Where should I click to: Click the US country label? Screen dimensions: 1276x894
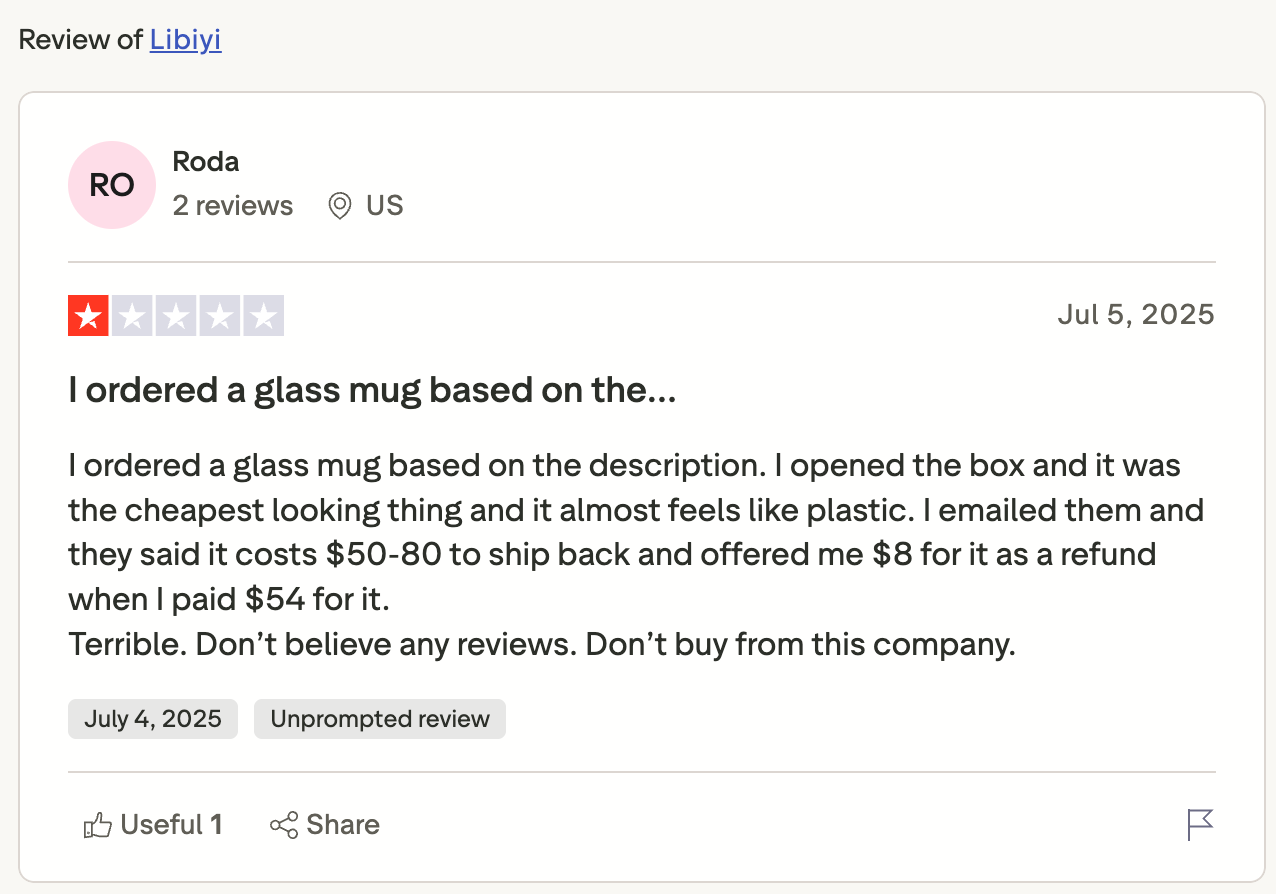385,206
